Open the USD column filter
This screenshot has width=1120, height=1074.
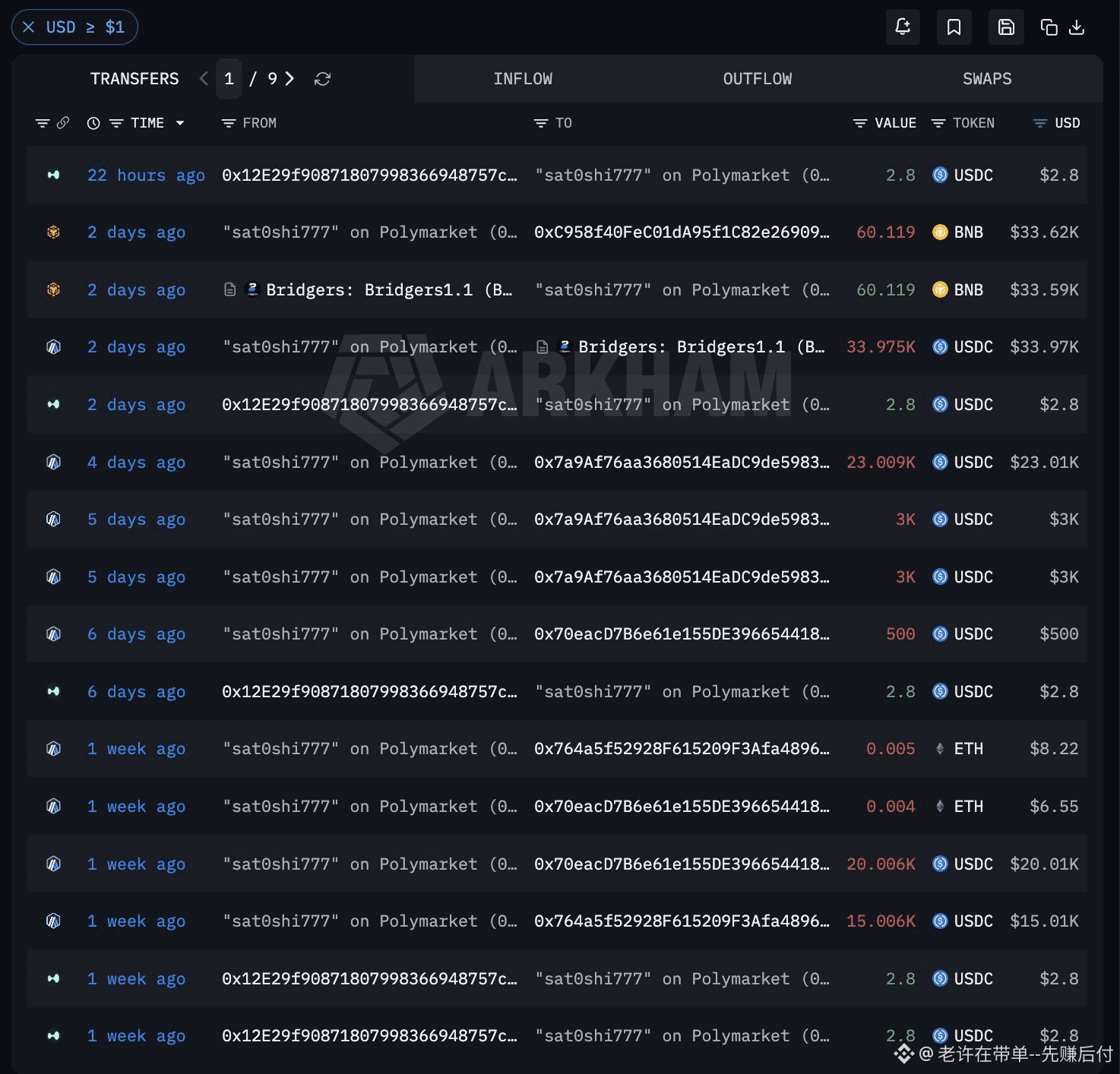1040,123
